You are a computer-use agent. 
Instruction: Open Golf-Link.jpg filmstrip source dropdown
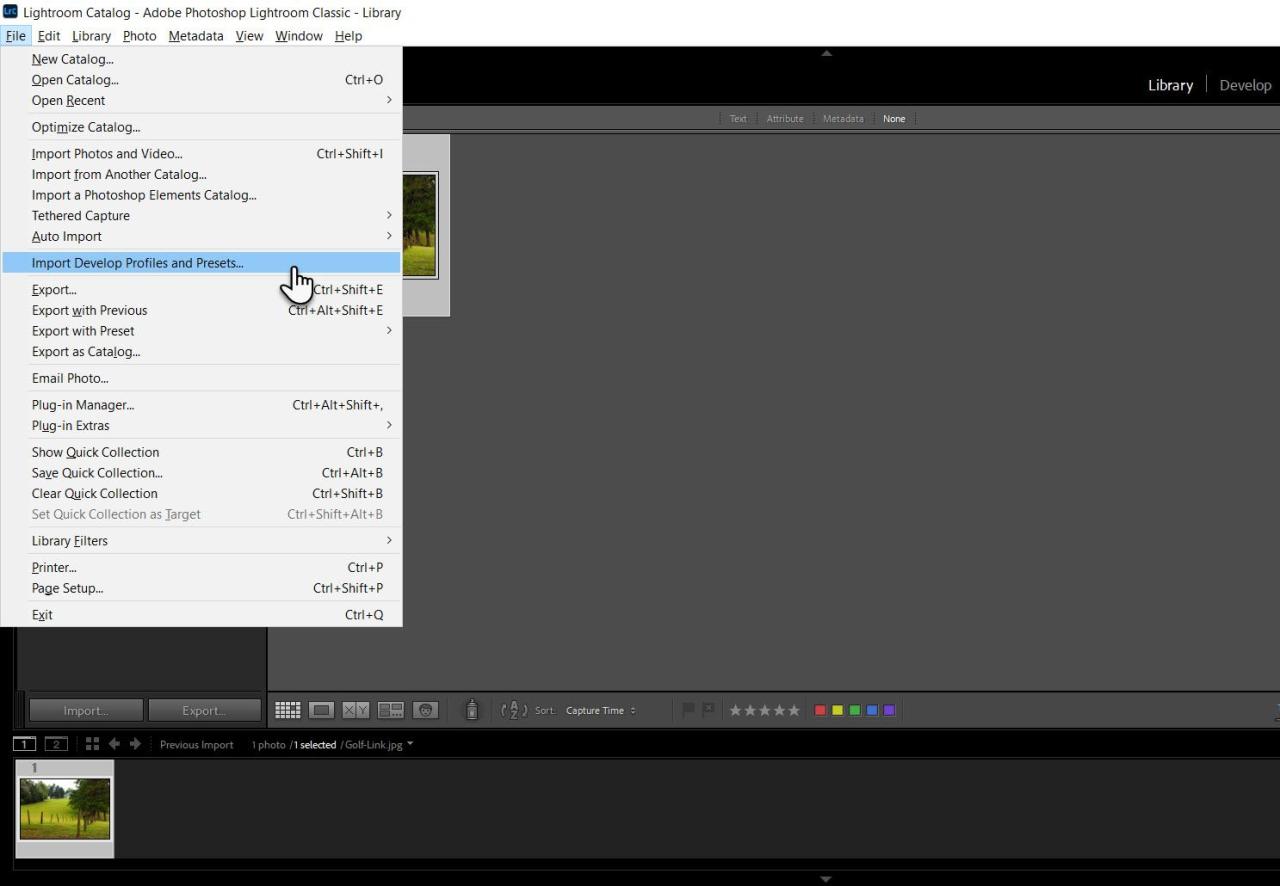coord(379,744)
